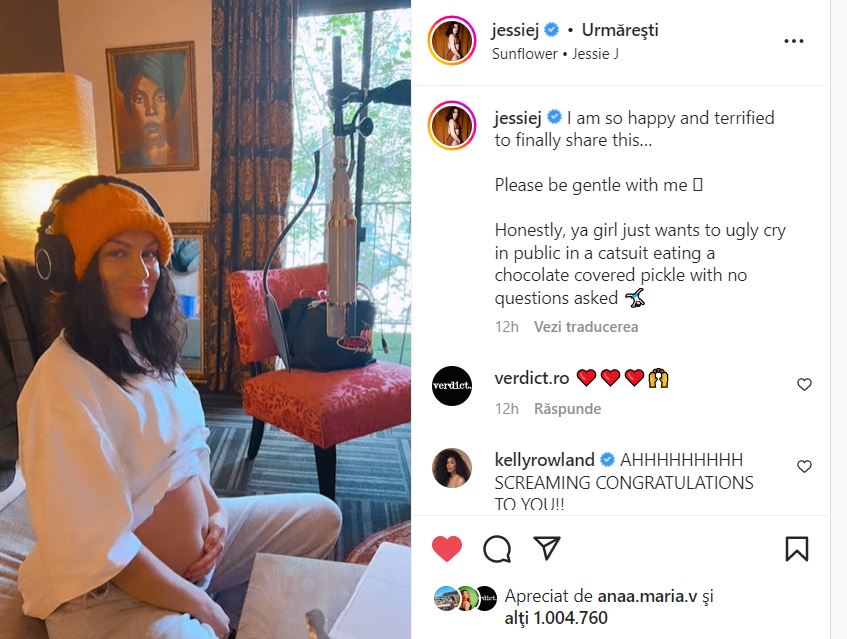This screenshot has width=847, height=639.
Task: Reply using Răspunde under verdict.ro
Action: coord(567,409)
